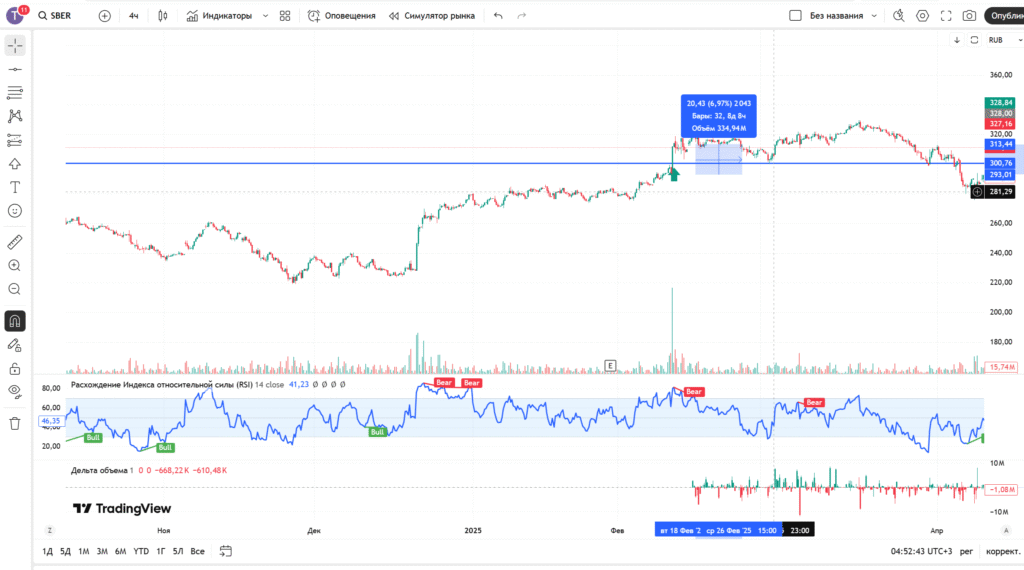
Task: Create an alert via Оповещения
Action: coord(342,16)
